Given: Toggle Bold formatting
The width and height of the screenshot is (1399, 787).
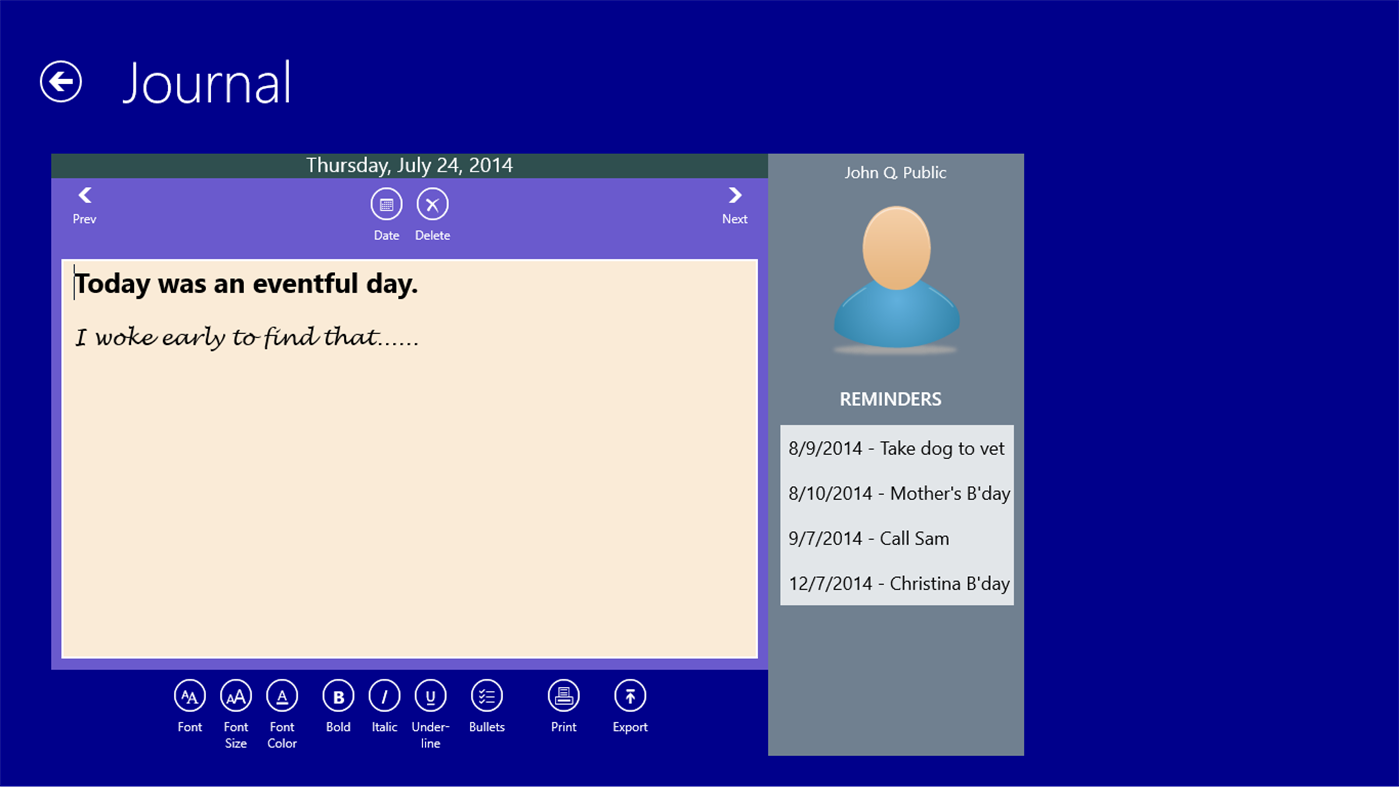Looking at the screenshot, I should 337,694.
